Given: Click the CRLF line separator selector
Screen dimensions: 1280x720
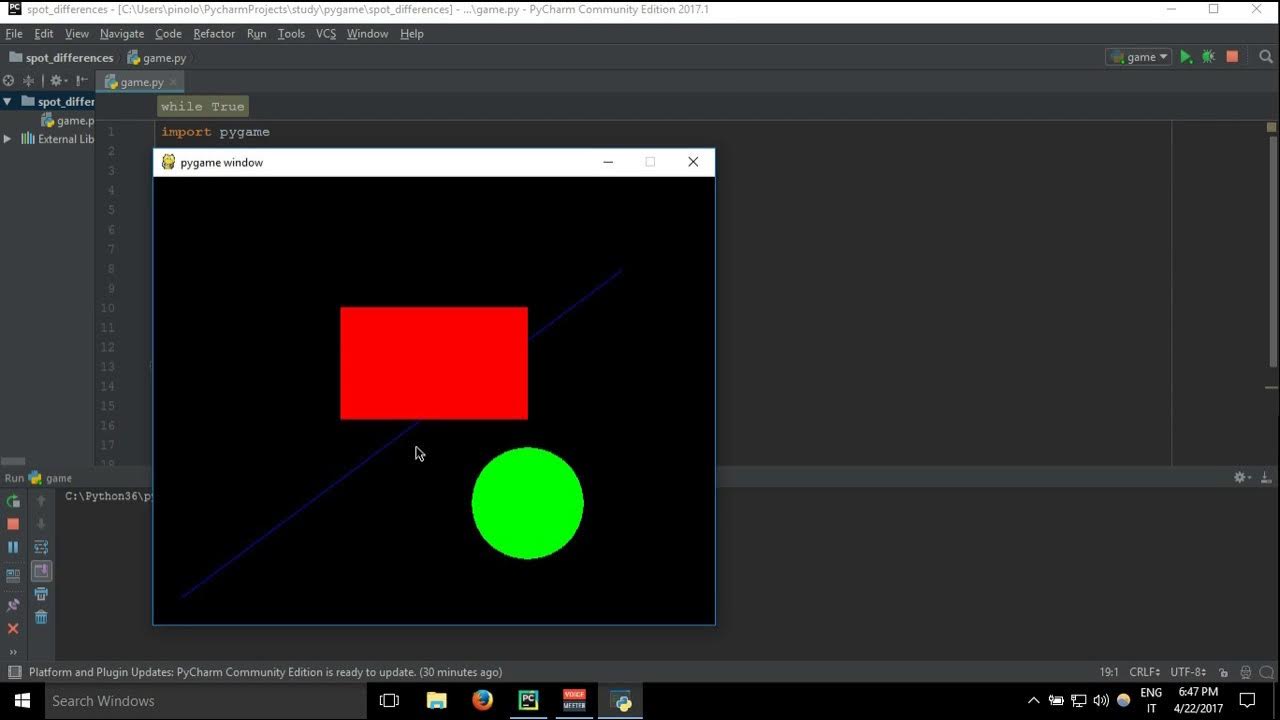Looking at the screenshot, I should click(x=1145, y=672).
